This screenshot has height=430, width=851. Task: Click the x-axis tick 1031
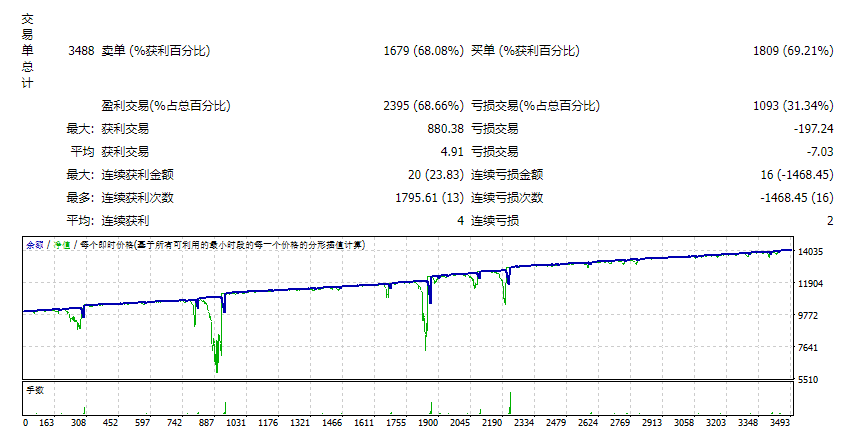[236, 422]
